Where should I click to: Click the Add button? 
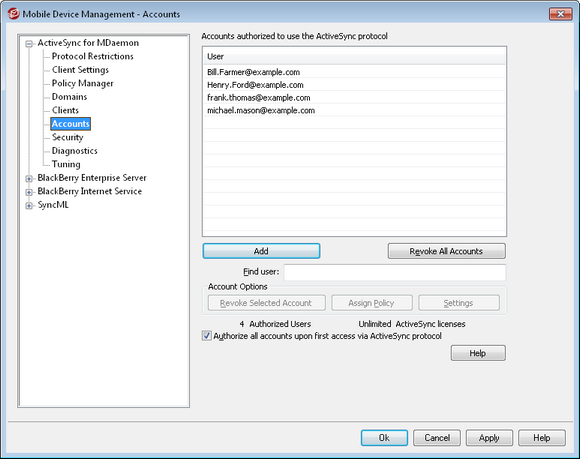(x=261, y=251)
